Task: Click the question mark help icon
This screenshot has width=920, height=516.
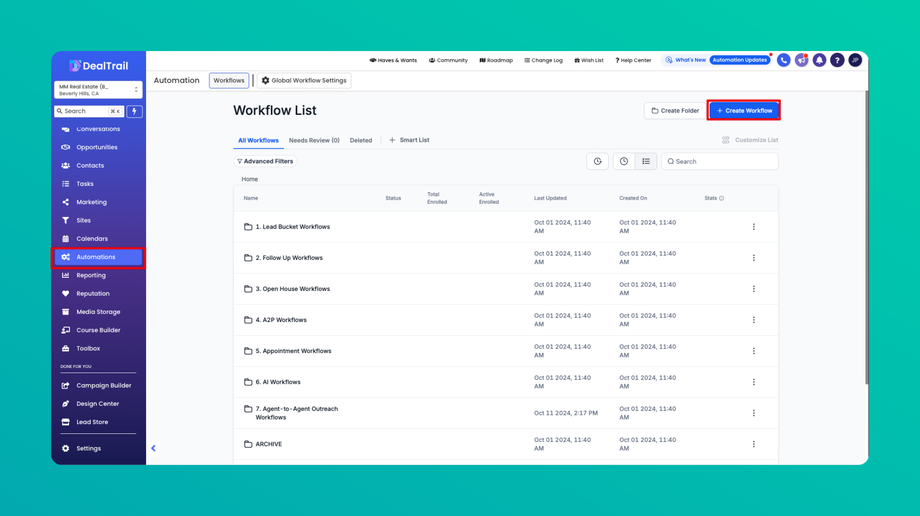Action: coord(837,60)
